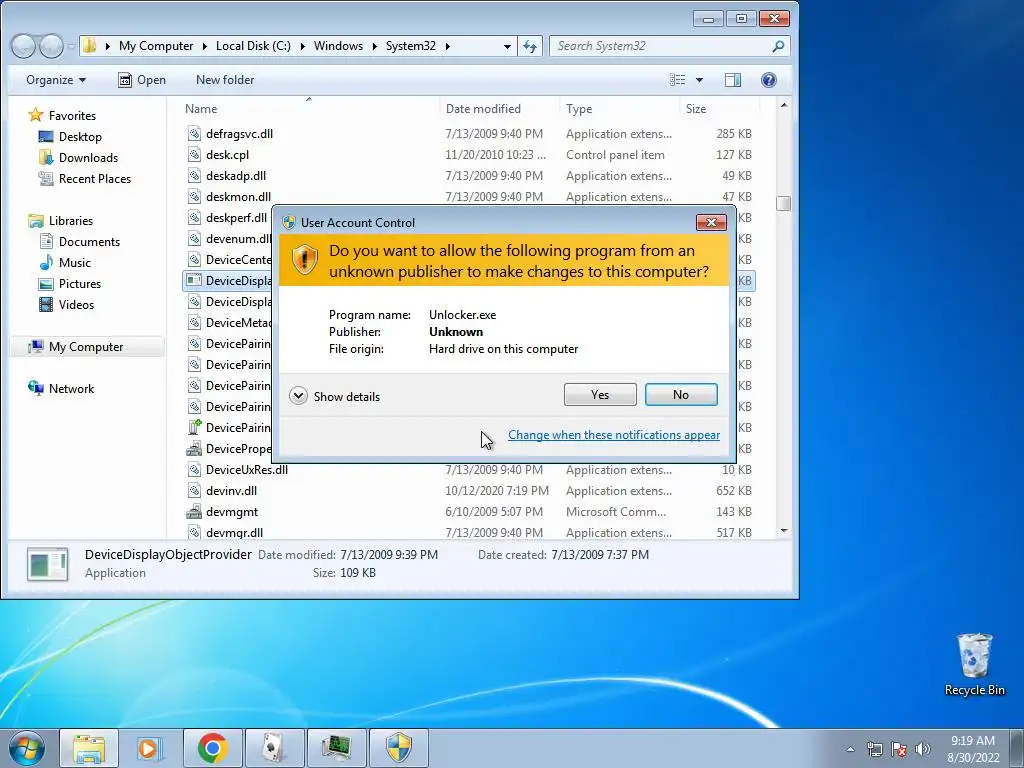Open Music library
This screenshot has height=768, width=1024.
click(65, 263)
